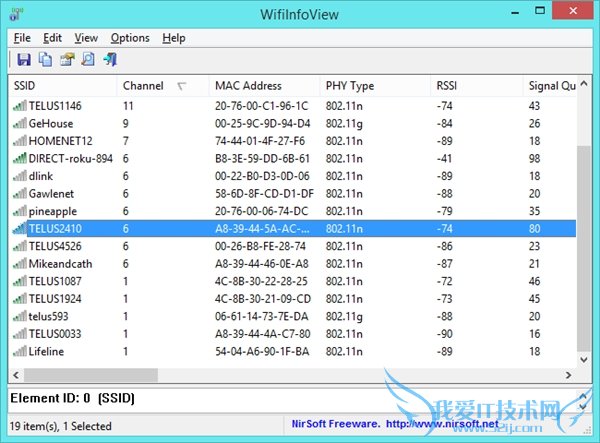This screenshot has width=600, height=443.
Task: Click the horizontal scrollbar thumb
Action: click(x=91, y=375)
